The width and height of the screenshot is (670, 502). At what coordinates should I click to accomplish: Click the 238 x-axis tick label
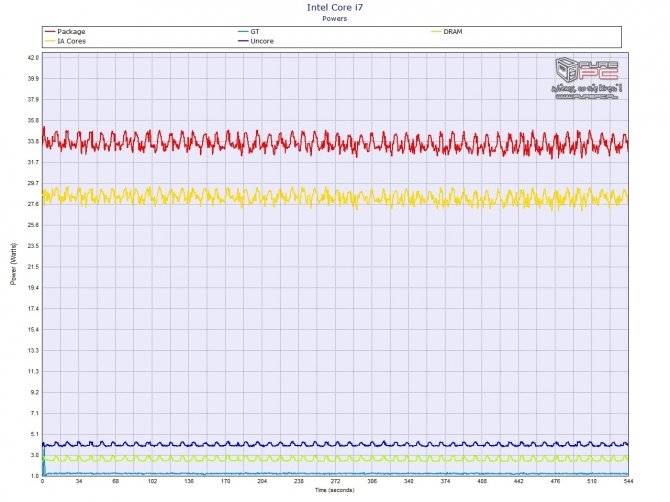tap(299, 481)
